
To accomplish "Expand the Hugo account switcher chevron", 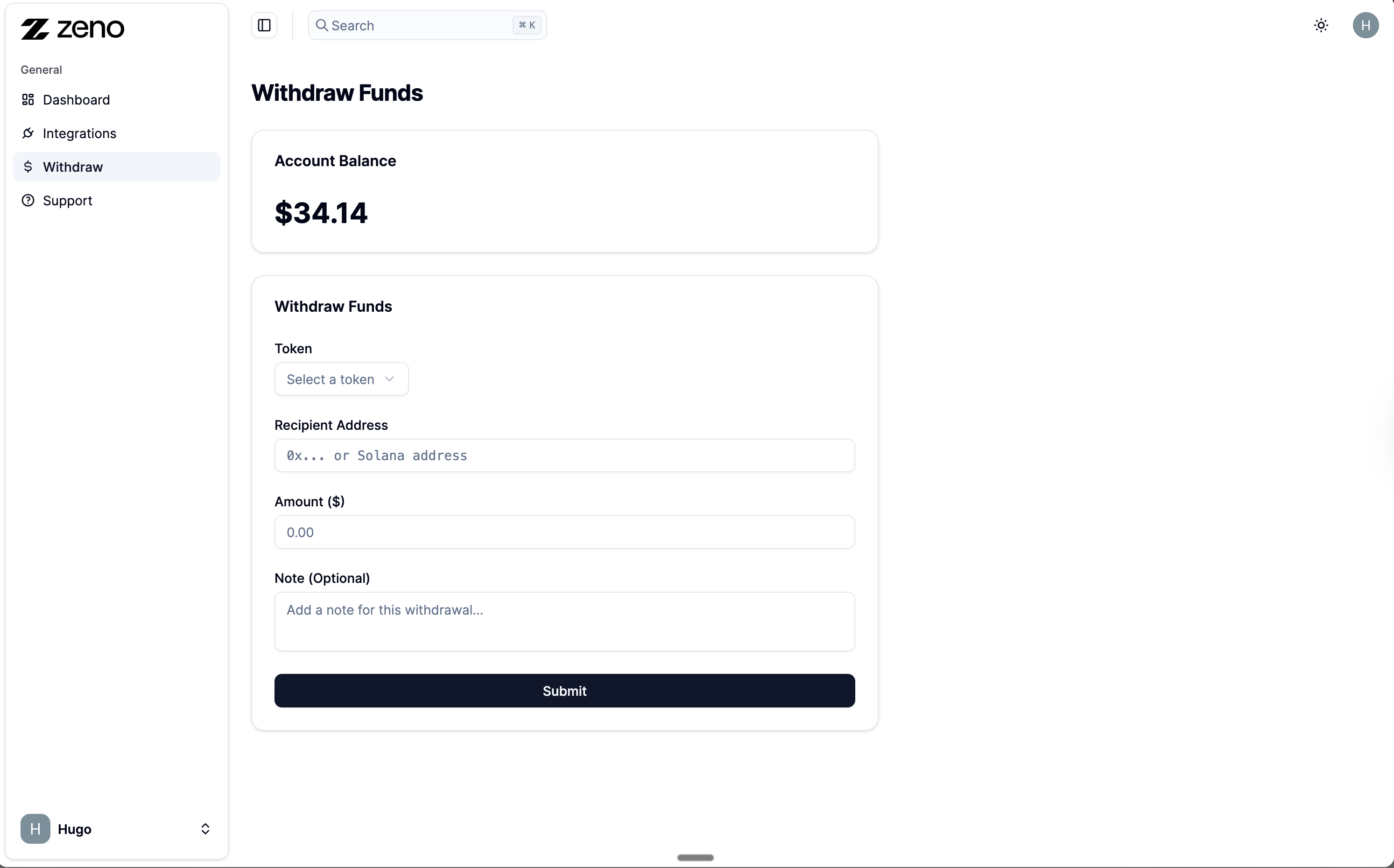I will pyautogui.click(x=205, y=829).
